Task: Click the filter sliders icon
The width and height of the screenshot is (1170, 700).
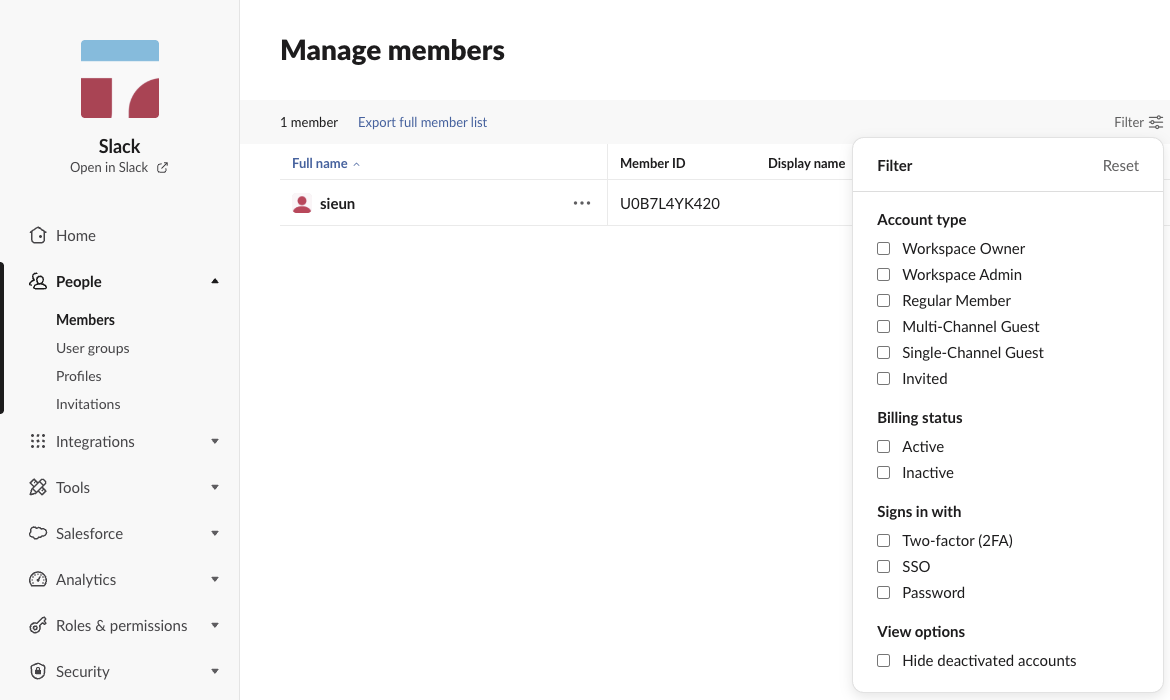Action: [1156, 122]
